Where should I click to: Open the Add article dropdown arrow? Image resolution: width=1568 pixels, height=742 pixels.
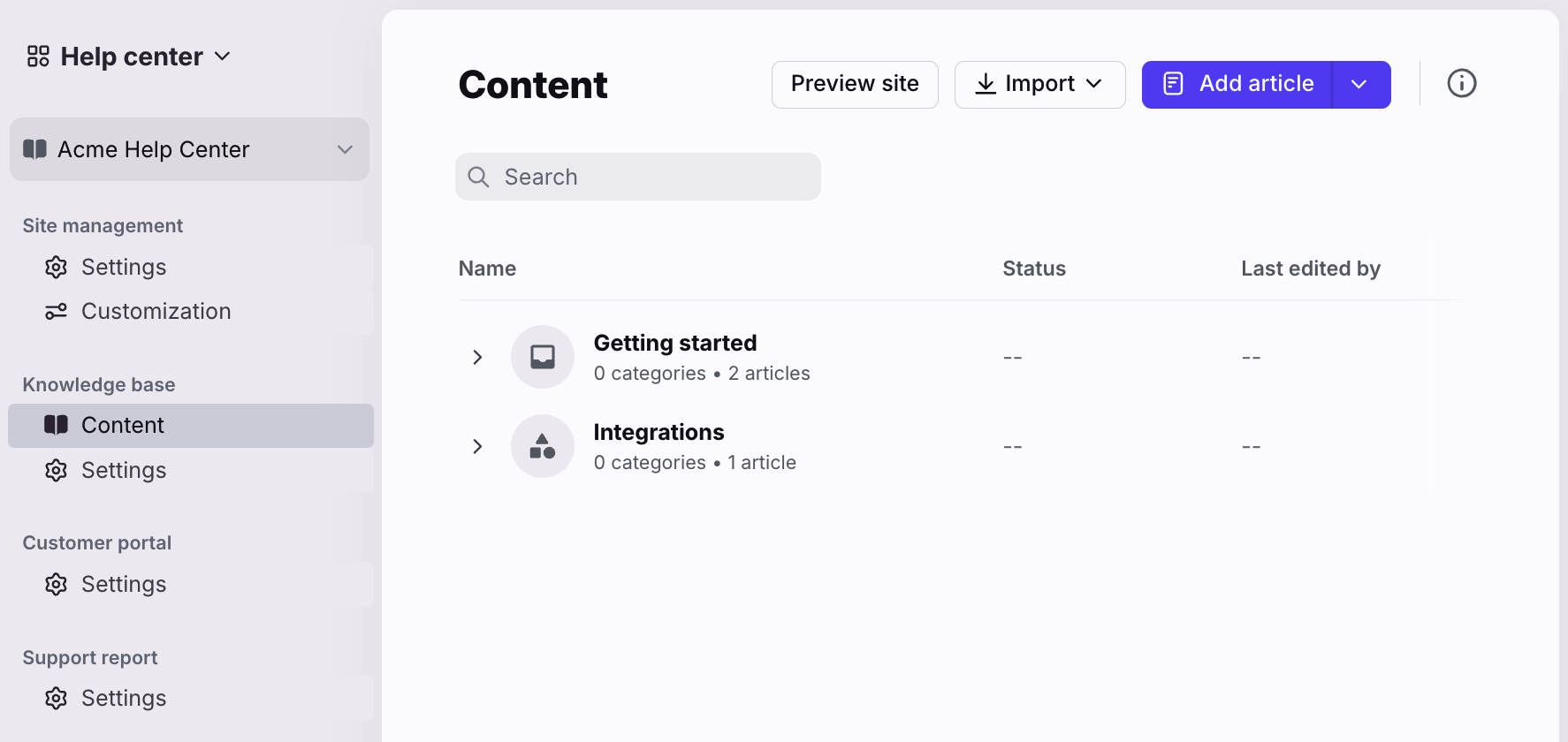(x=1361, y=85)
